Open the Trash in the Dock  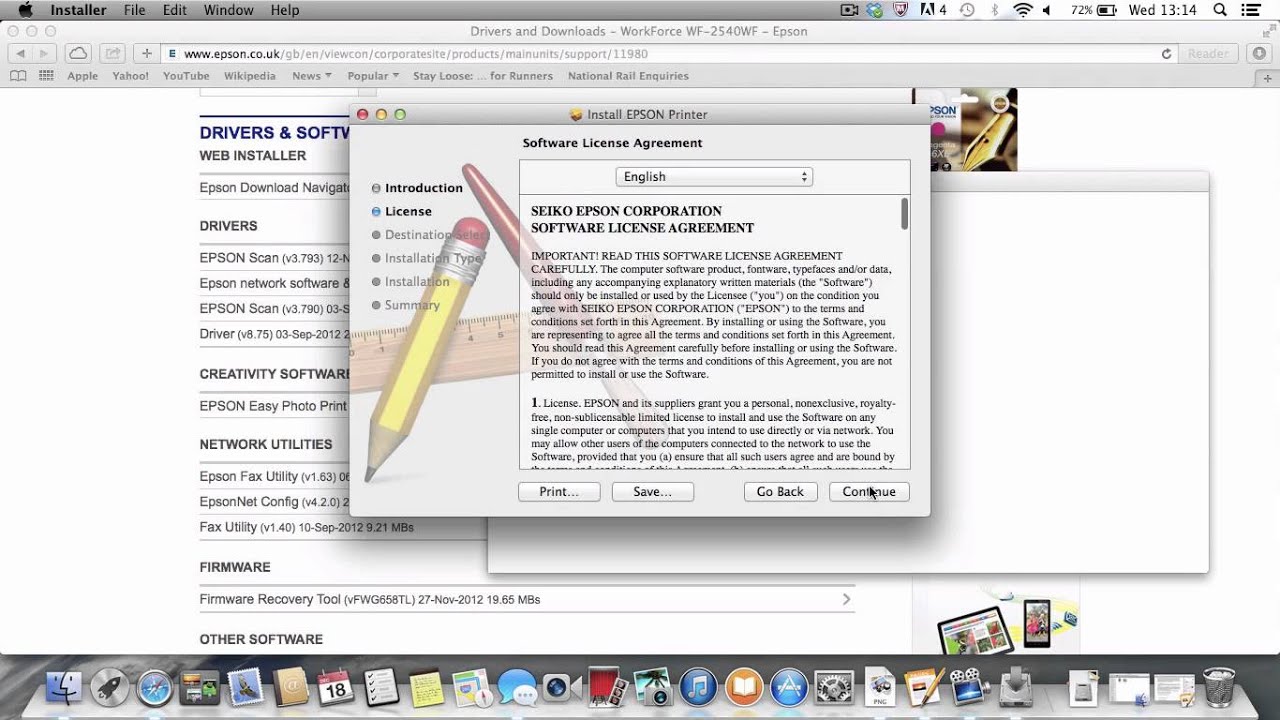click(1219, 687)
